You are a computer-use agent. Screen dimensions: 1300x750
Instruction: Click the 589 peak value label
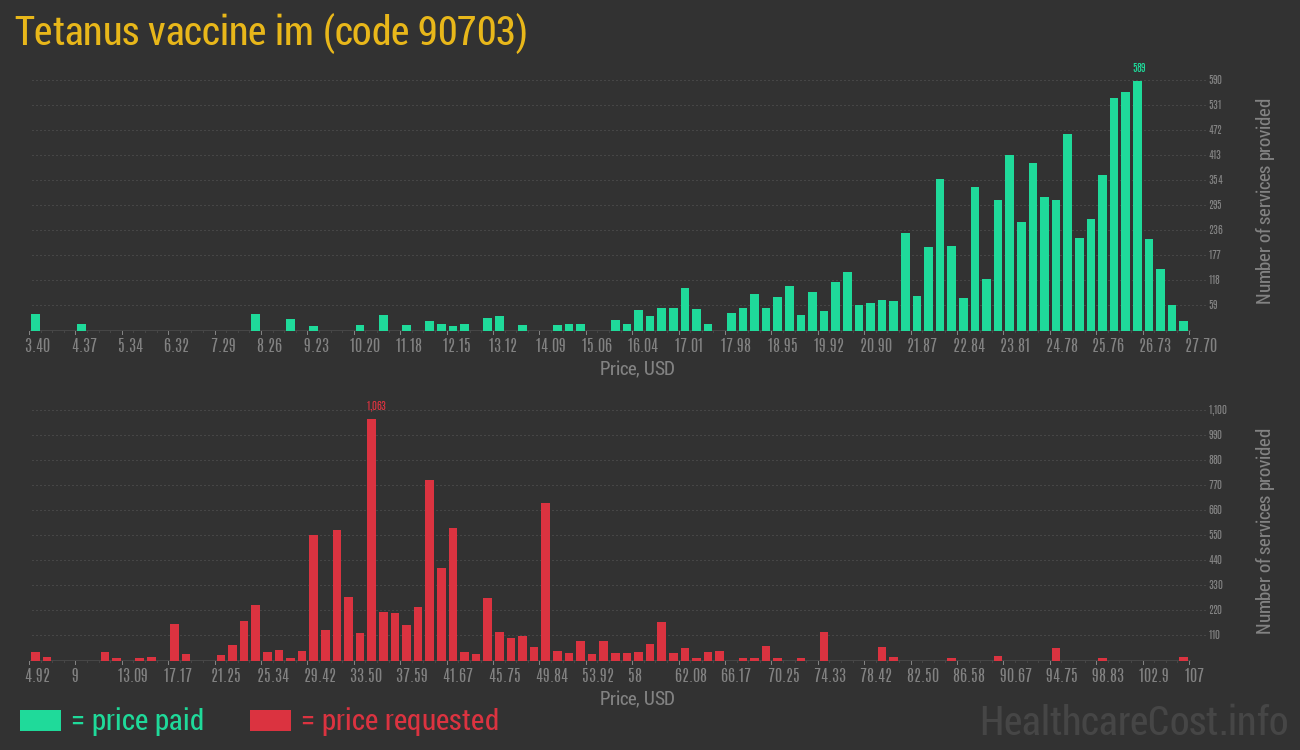coord(1138,68)
